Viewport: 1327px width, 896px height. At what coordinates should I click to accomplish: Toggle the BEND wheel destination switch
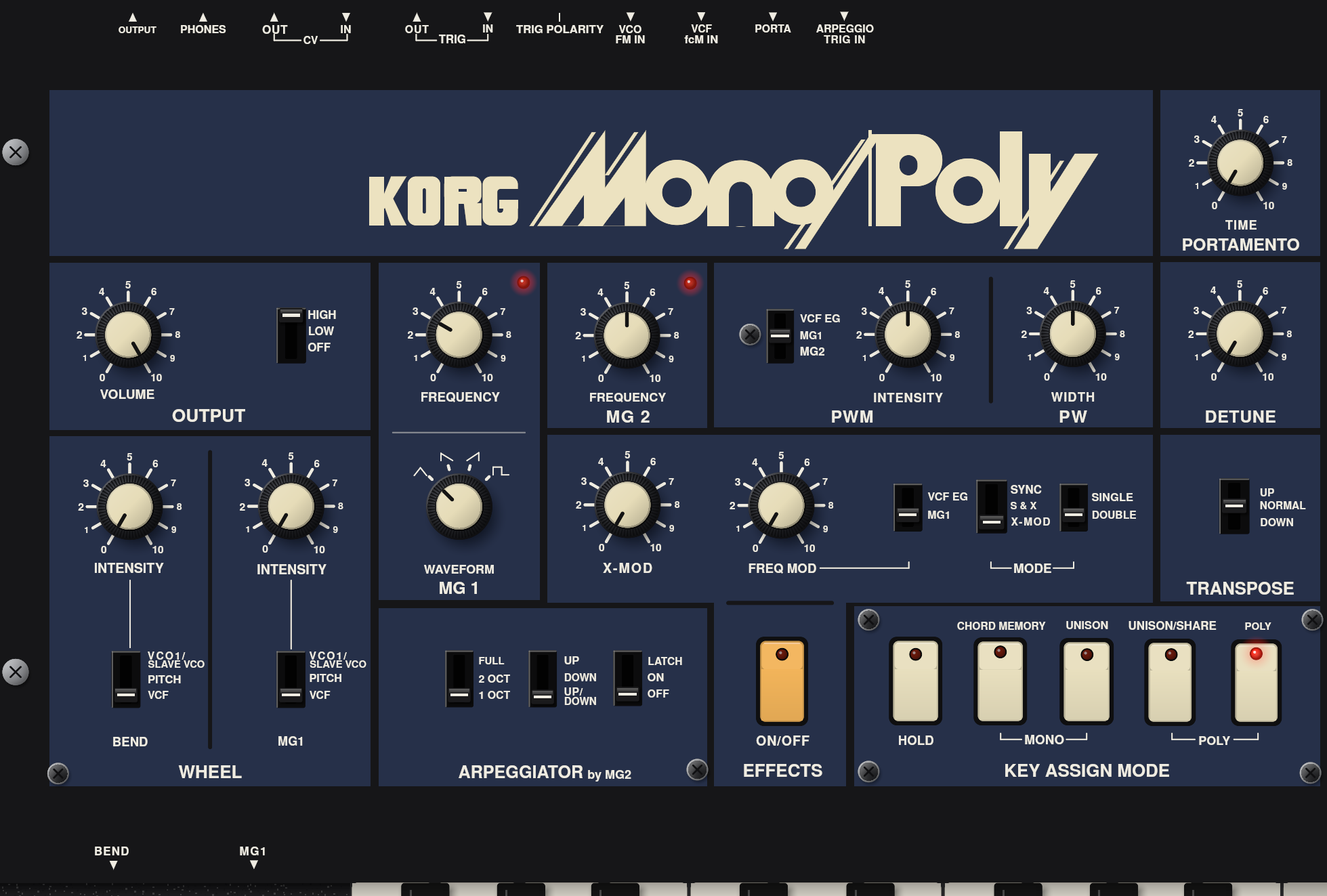point(126,679)
